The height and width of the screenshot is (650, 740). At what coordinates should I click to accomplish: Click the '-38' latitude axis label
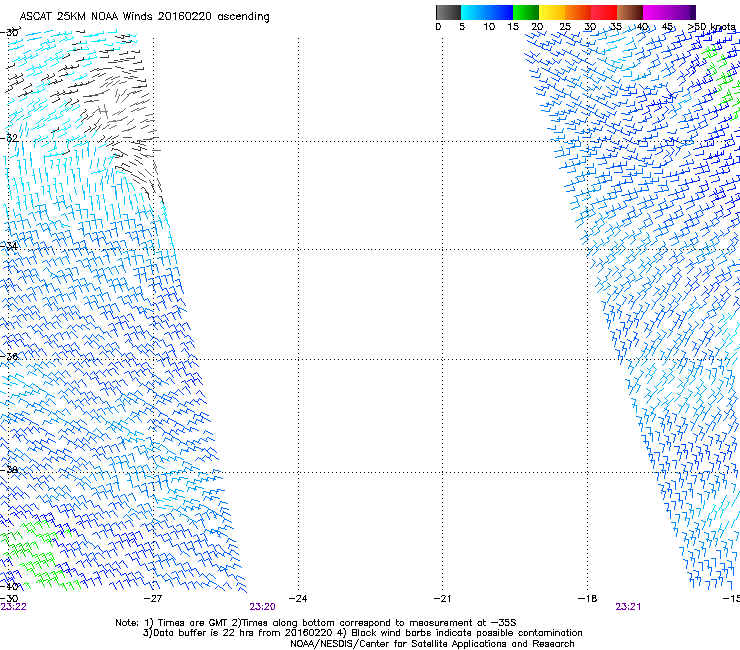9,470
